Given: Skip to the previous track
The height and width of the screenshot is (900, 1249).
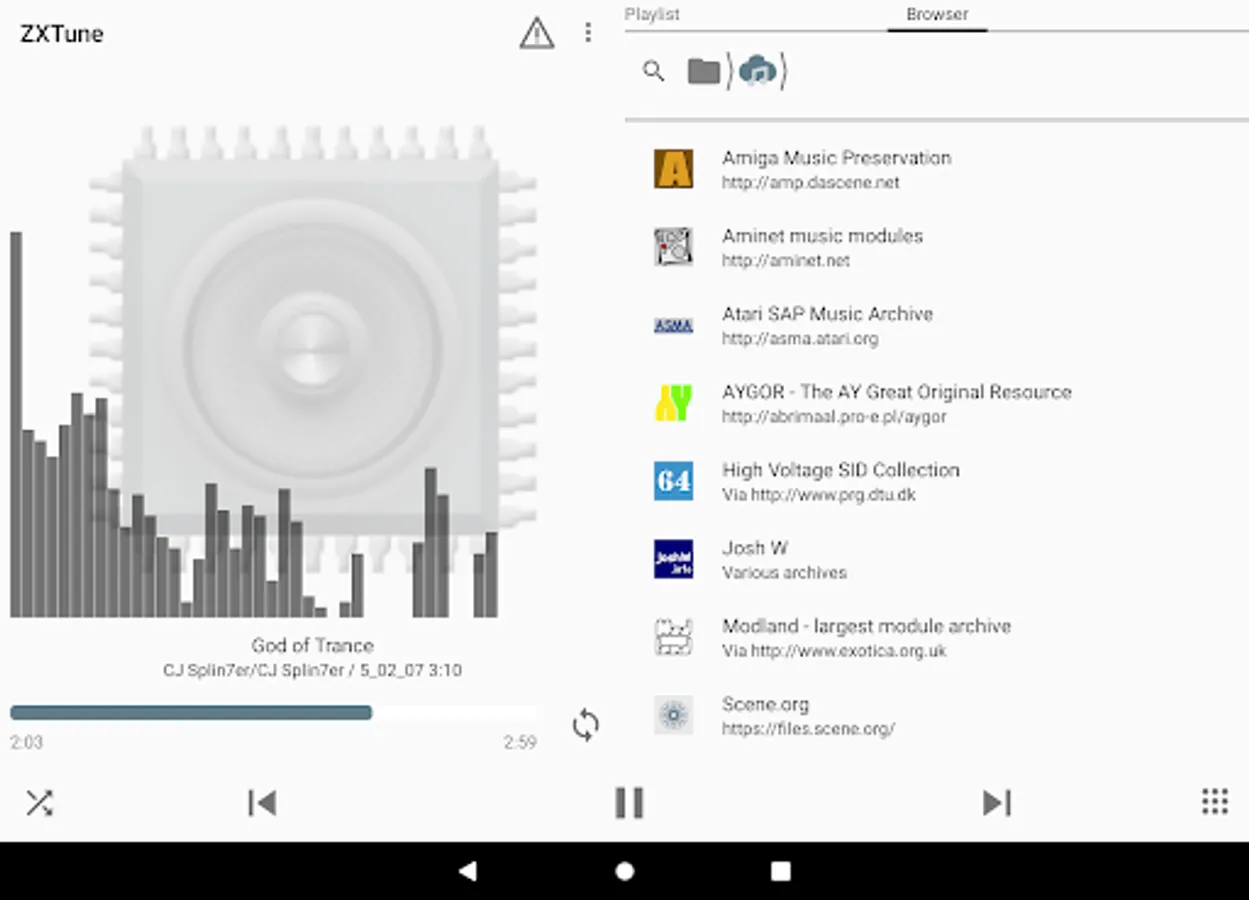Looking at the screenshot, I should pyautogui.click(x=262, y=802).
